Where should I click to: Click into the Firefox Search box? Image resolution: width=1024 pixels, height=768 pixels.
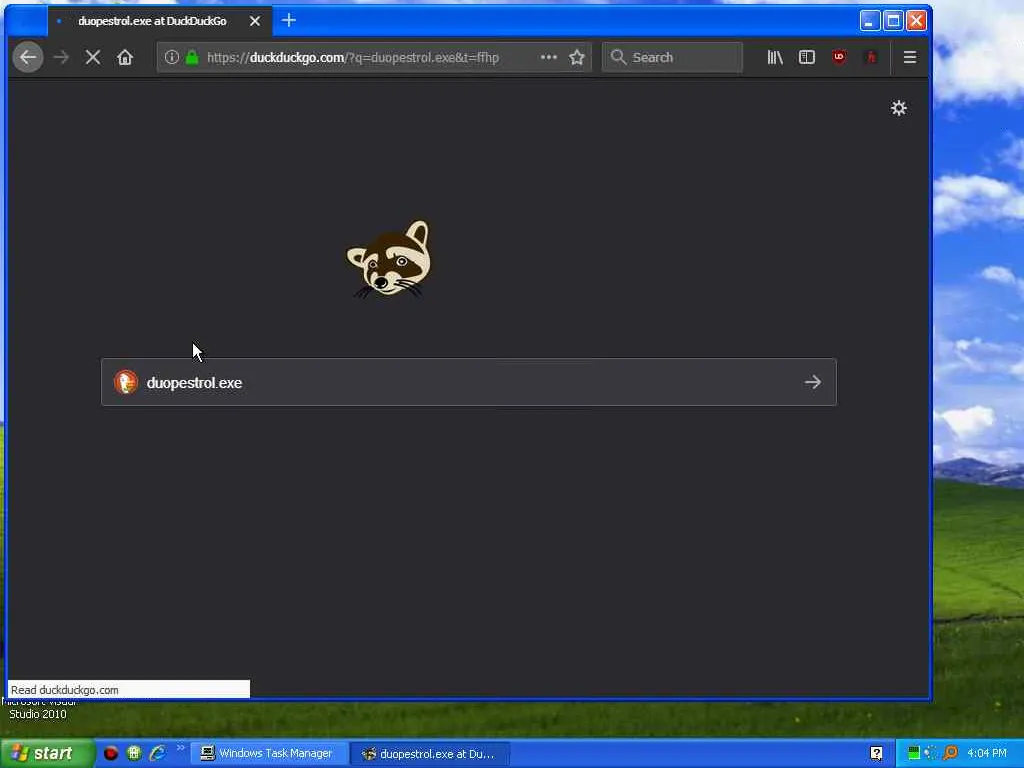coord(672,57)
